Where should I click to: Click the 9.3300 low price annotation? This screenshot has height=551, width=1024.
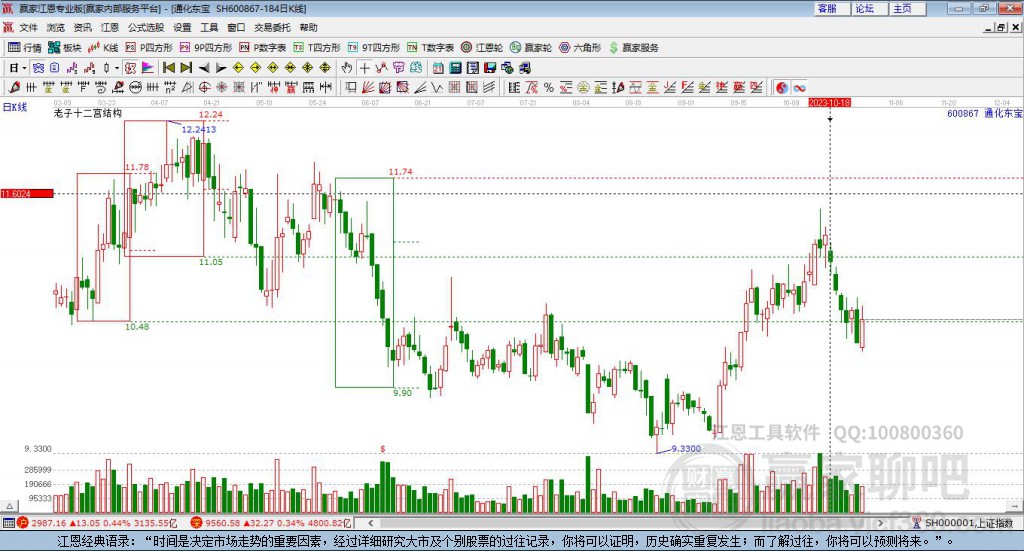coord(686,449)
